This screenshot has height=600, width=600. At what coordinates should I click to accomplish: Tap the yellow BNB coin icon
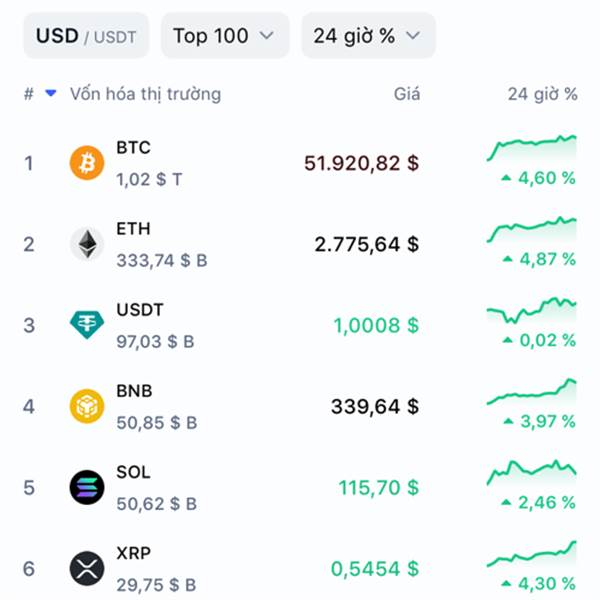tap(87, 406)
